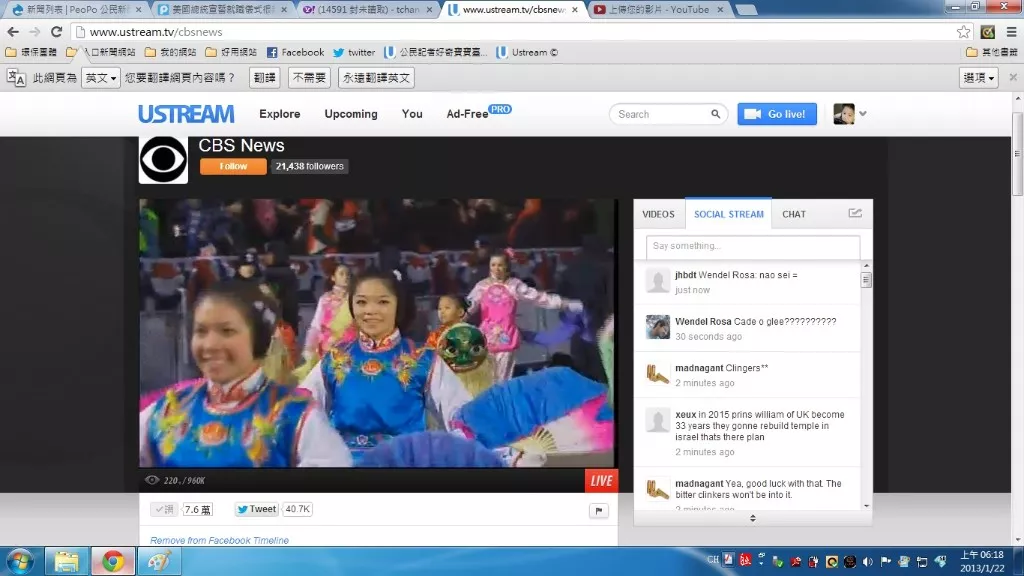Screen dimensions: 1024x576
Task: Click the pop-out icon beside the Chat tab
Action: (855, 214)
